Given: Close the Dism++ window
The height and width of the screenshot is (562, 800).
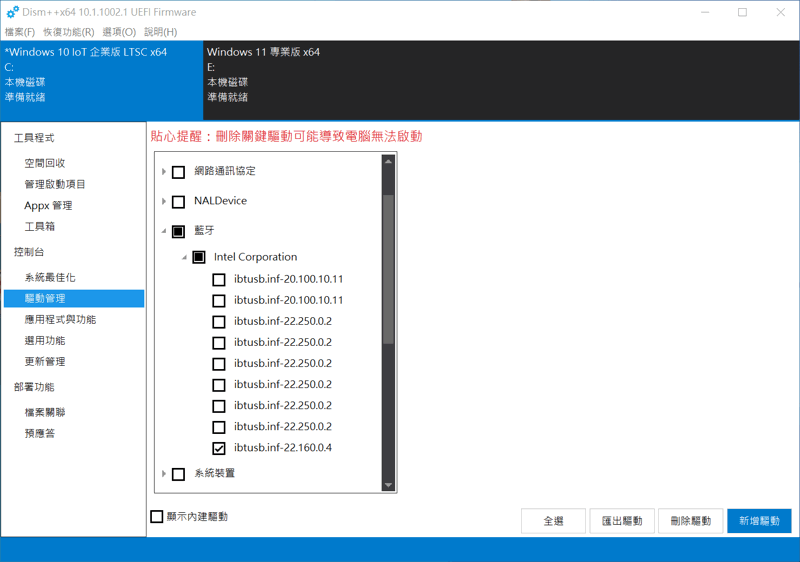Looking at the screenshot, I should click(x=780, y=12).
